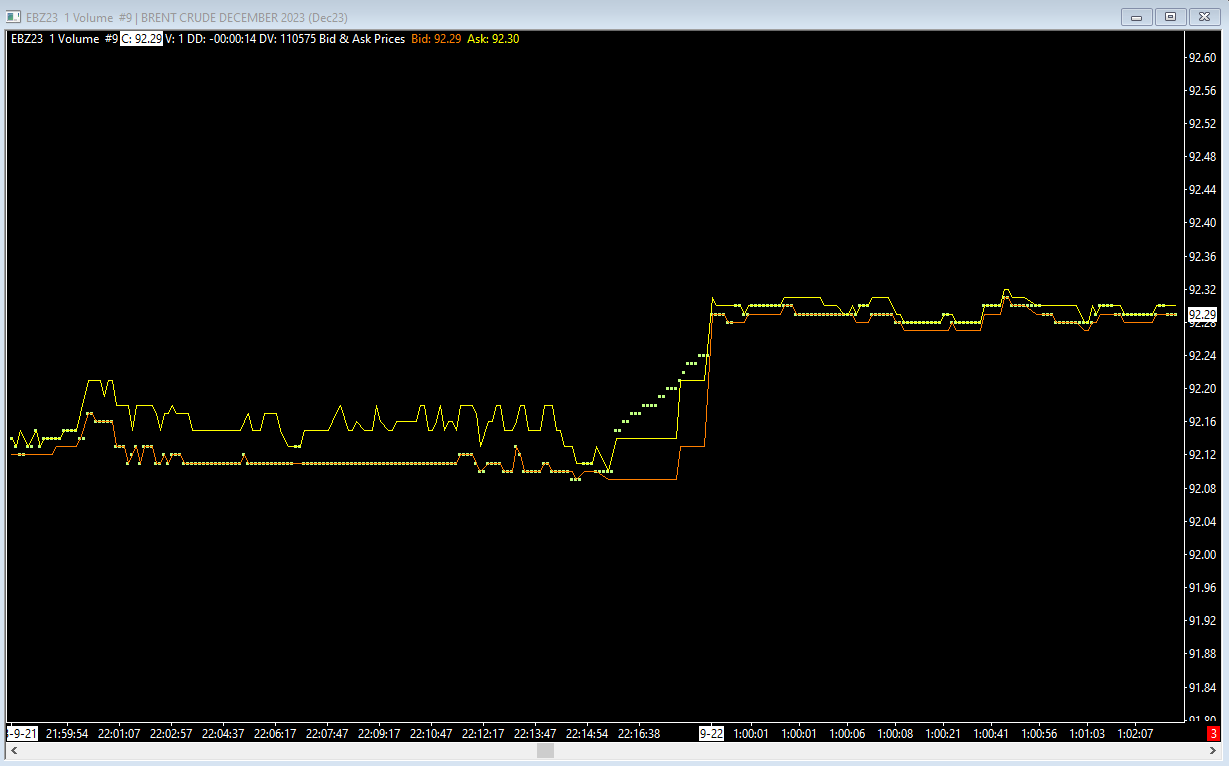The width and height of the screenshot is (1229, 766).
Task: Click the 22:09:17 time label
Action: point(379,733)
